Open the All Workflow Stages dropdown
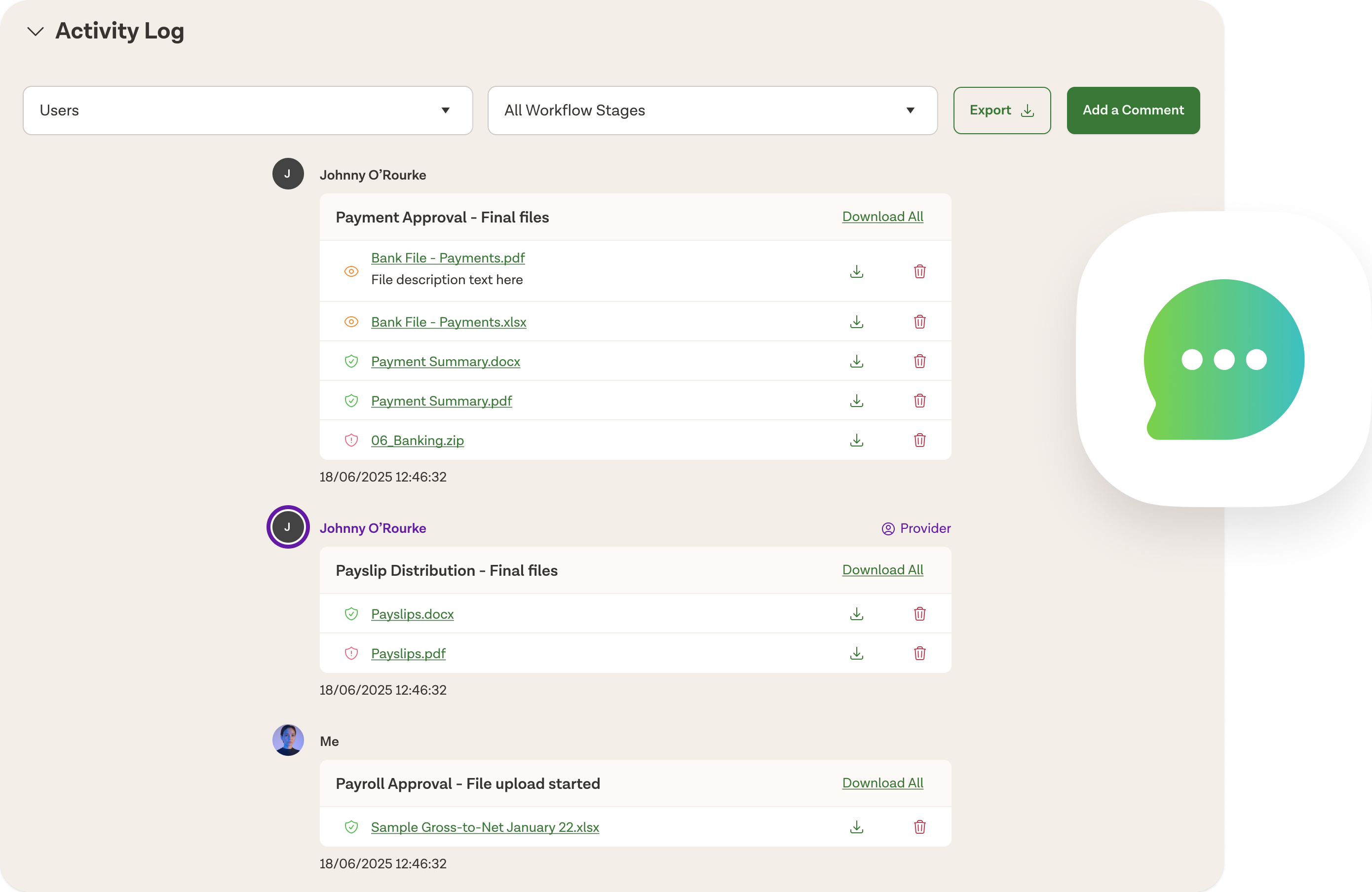Viewport: 1372px width, 892px height. tap(713, 110)
